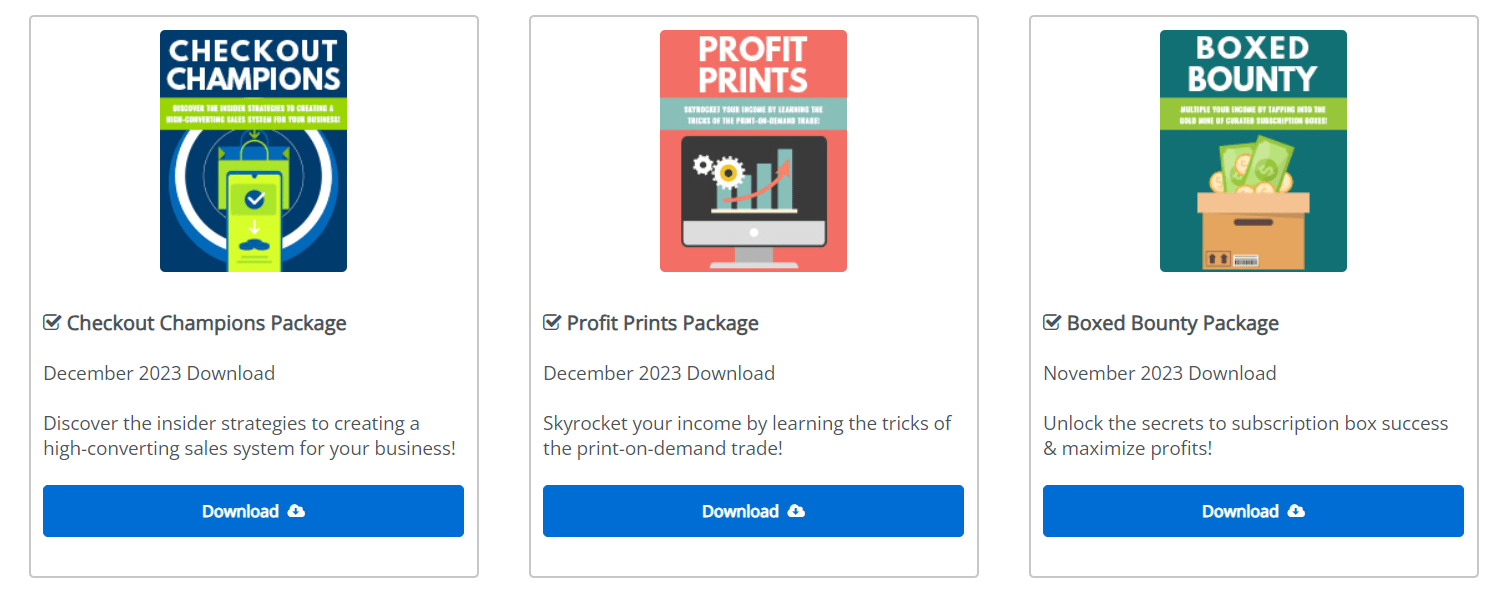The width and height of the screenshot is (1507, 594).
Task: Click the monitor chart graphic on Profit Prints cover
Action: [753, 195]
